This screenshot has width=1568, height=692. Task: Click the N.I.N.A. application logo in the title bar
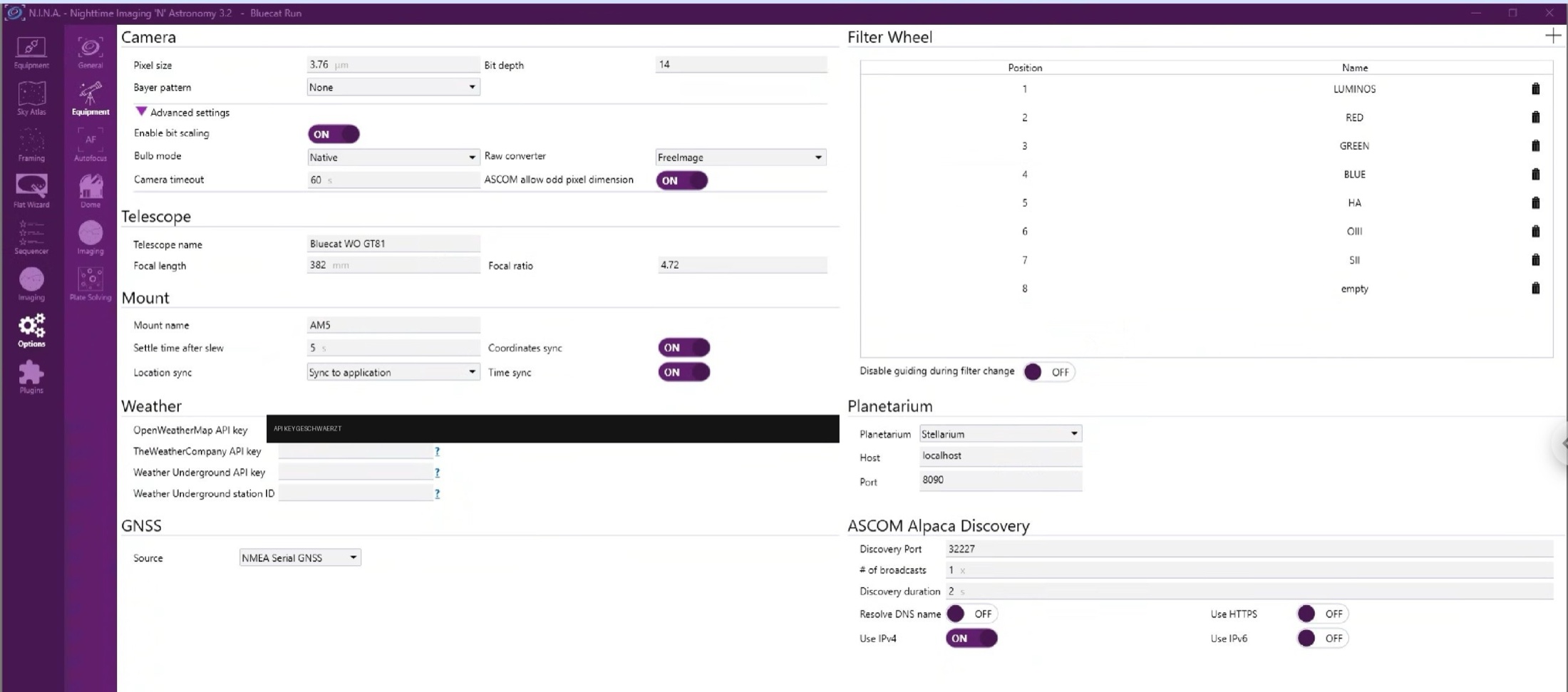(14, 13)
